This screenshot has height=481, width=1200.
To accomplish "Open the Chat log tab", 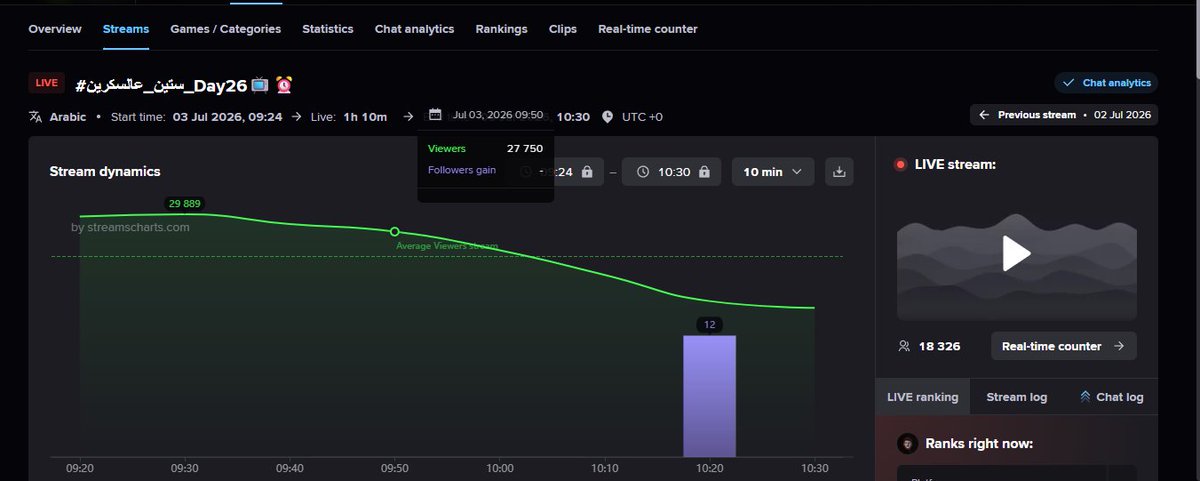I will [1111, 397].
